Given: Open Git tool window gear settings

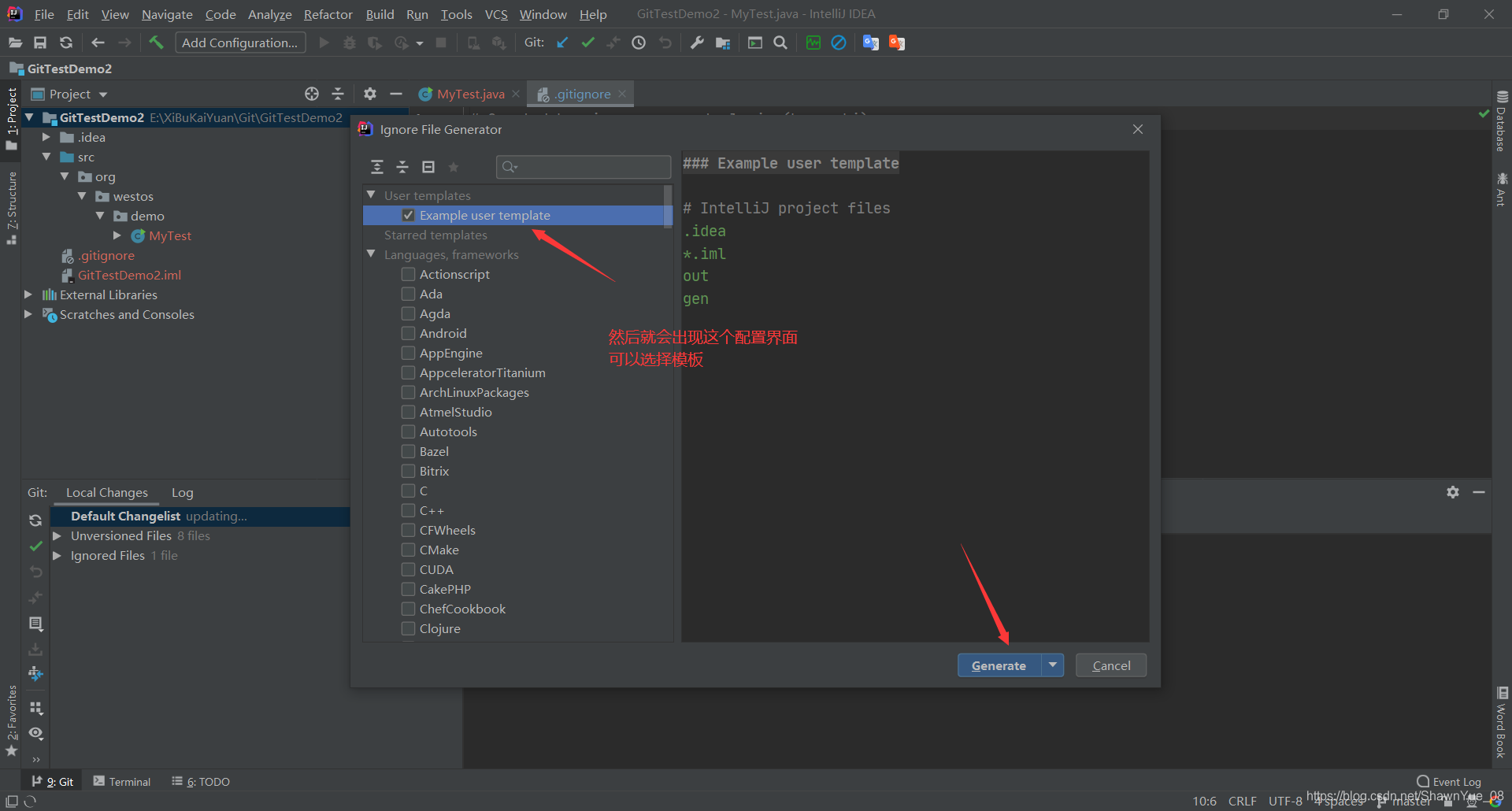Looking at the screenshot, I should coord(1453,492).
